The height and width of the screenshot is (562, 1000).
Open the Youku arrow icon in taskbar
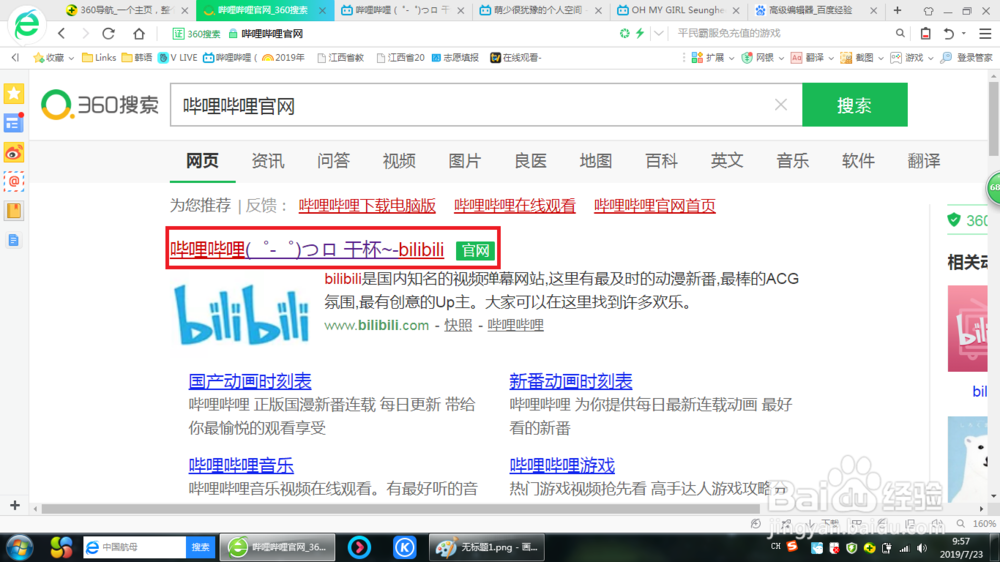point(359,547)
